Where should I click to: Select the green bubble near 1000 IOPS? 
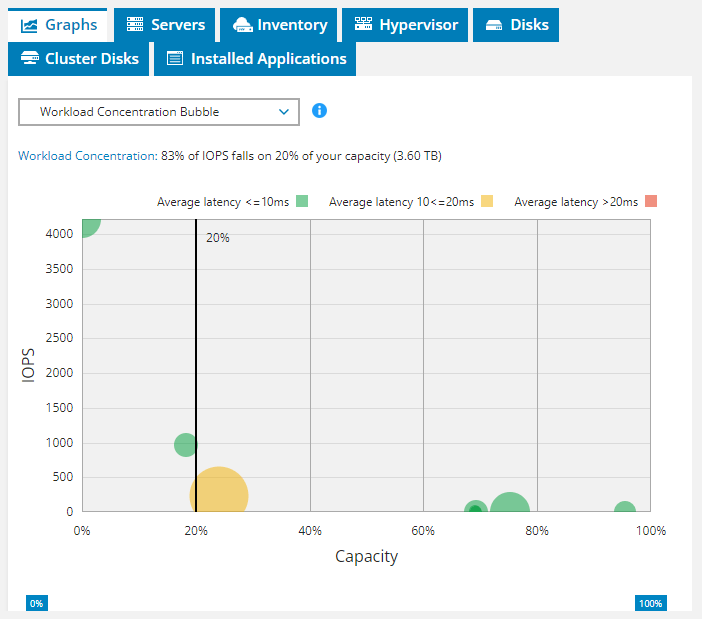[x=185, y=445]
